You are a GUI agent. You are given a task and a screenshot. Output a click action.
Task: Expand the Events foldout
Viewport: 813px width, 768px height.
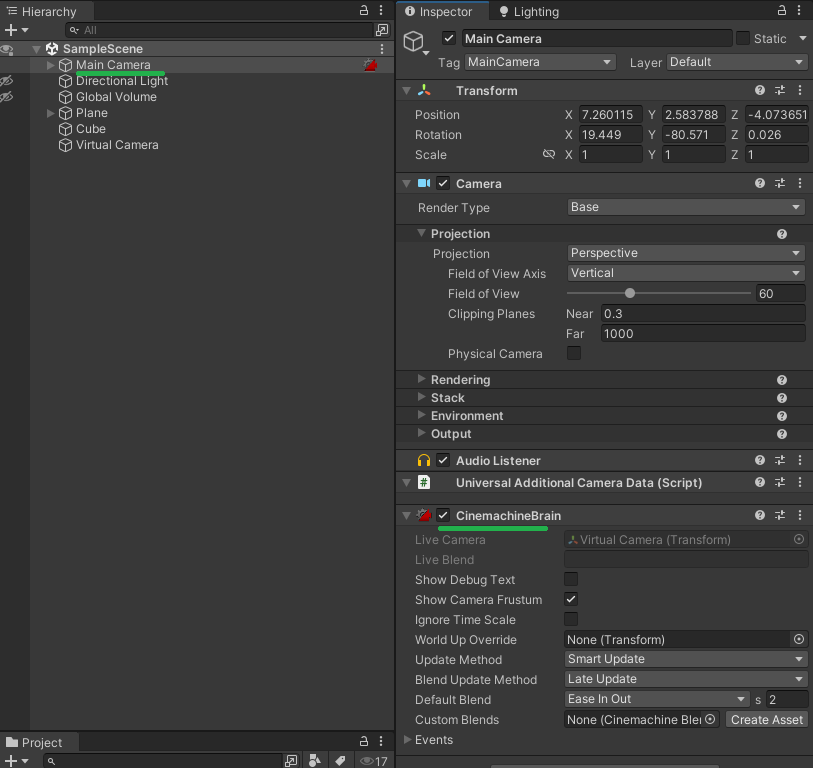point(408,739)
